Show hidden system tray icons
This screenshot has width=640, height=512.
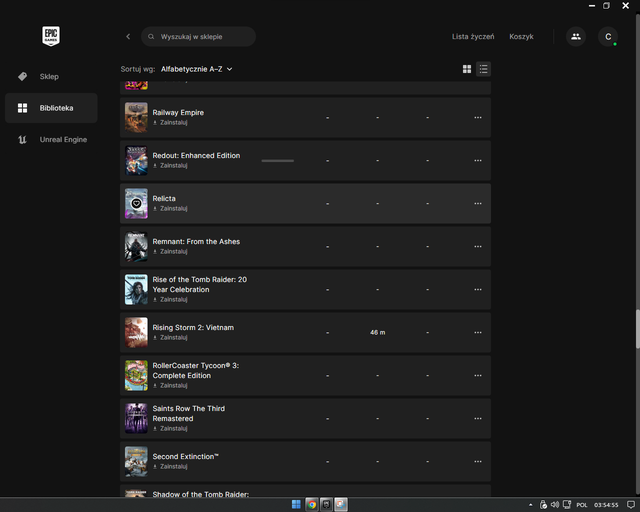(x=530, y=505)
